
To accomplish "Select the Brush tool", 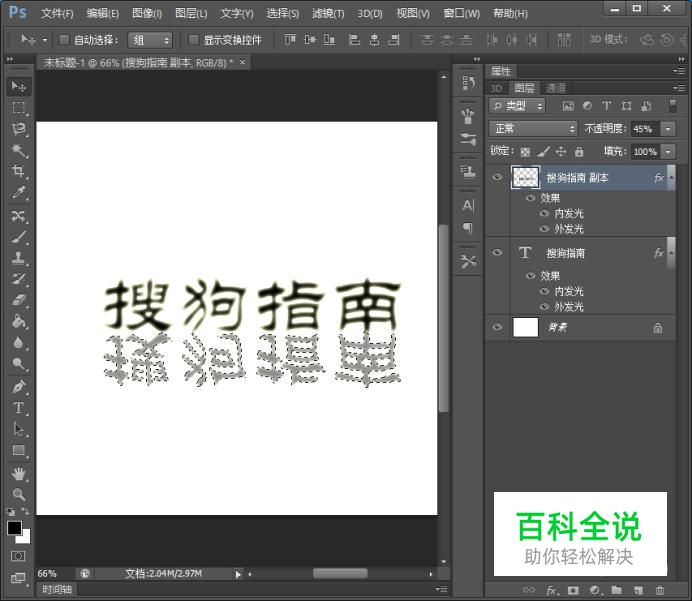I will tap(18, 237).
